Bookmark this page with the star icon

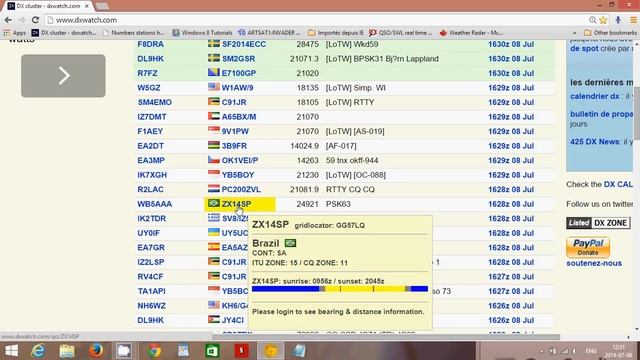click(x=603, y=20)
